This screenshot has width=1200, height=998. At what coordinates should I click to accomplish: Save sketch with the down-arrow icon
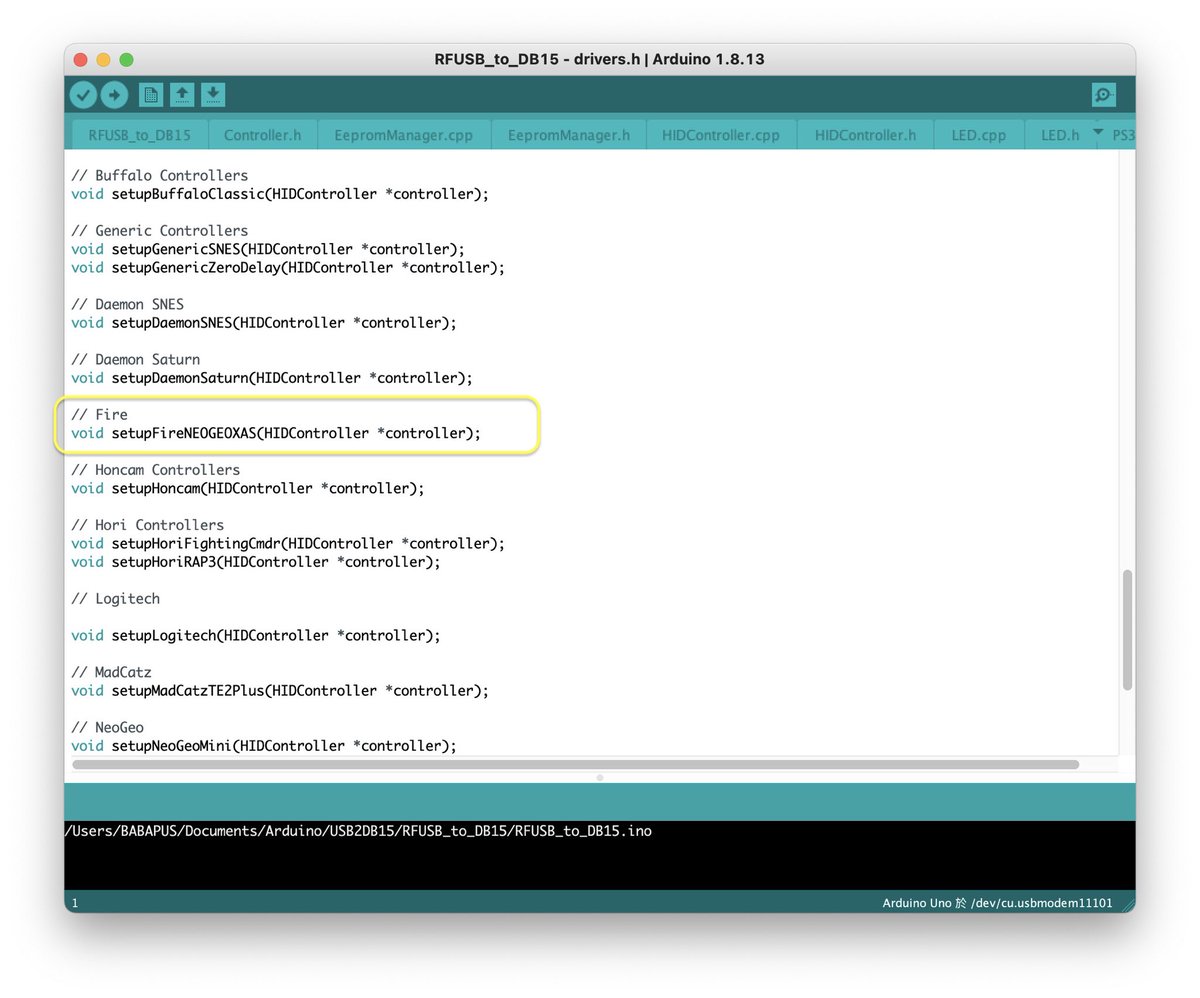click(213, 95)
